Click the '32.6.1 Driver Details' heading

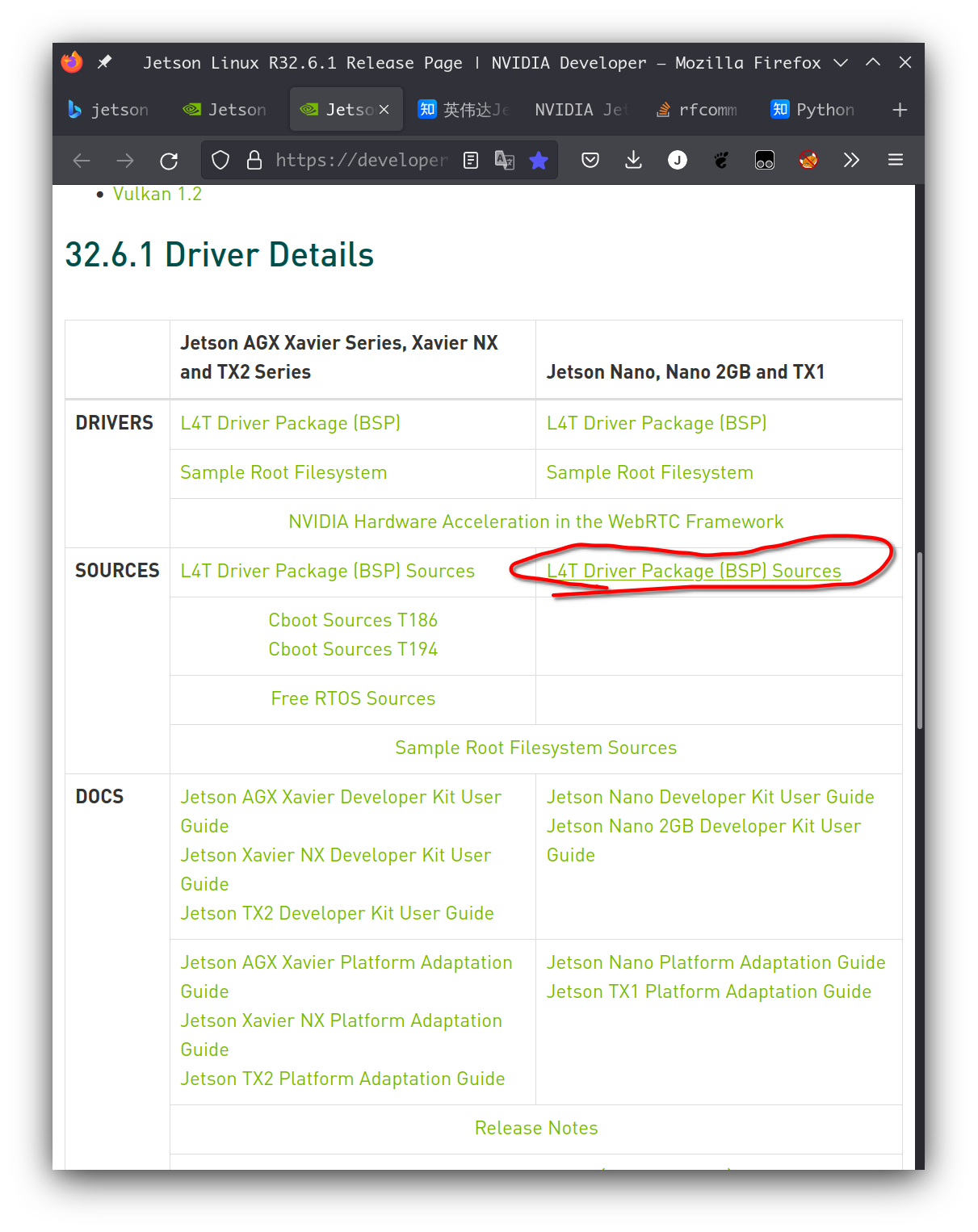tap(220, 255)
